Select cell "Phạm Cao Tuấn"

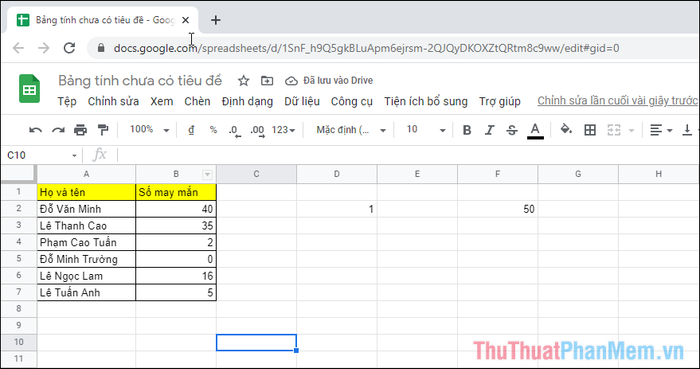click(x=87, y=242)
